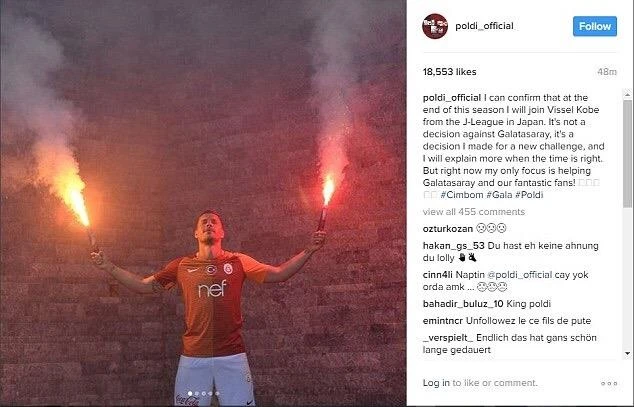Viewport: 634px width, 407px height.
Task: Expand view all 455 comments
Action: [473, 212]
